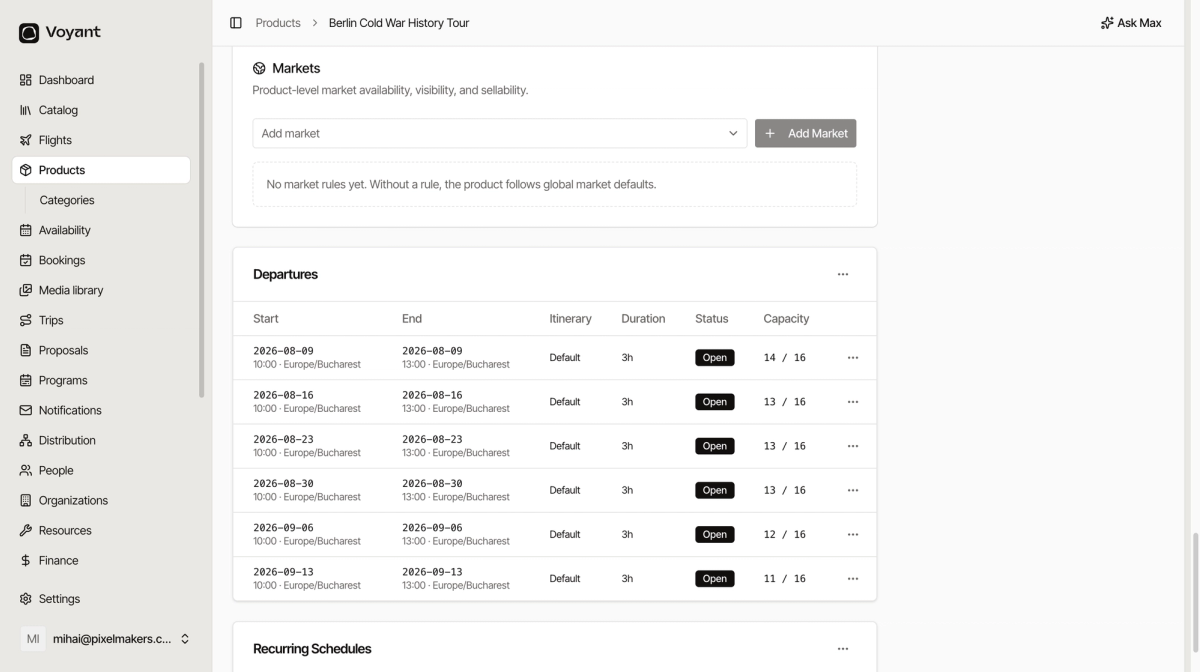Click the Catalog books icon
This screenshot has width=1200, height=672.
26,110
